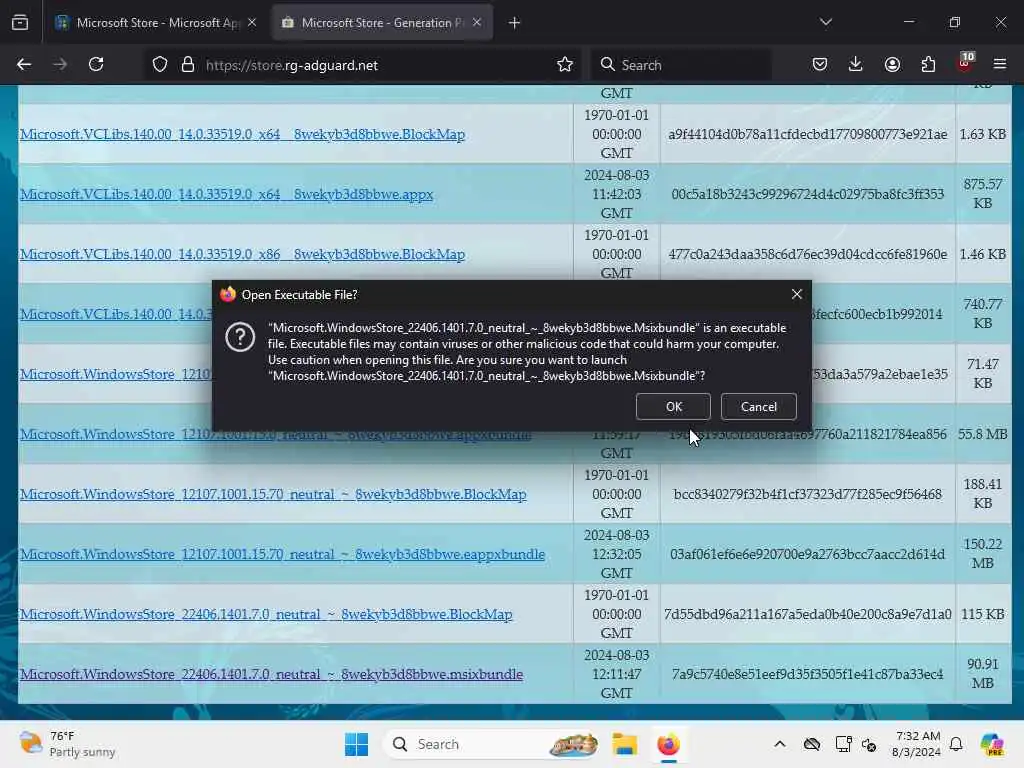Click the browser Search field
The width and height of the screenshot is (1024, 768).
tap(682, 65)
